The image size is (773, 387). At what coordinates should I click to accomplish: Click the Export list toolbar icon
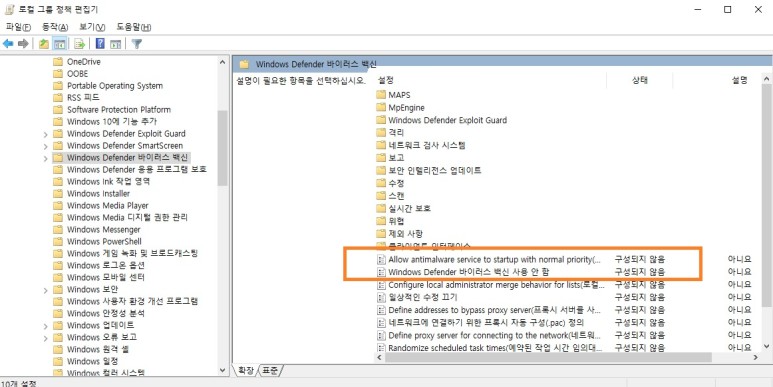79,44
